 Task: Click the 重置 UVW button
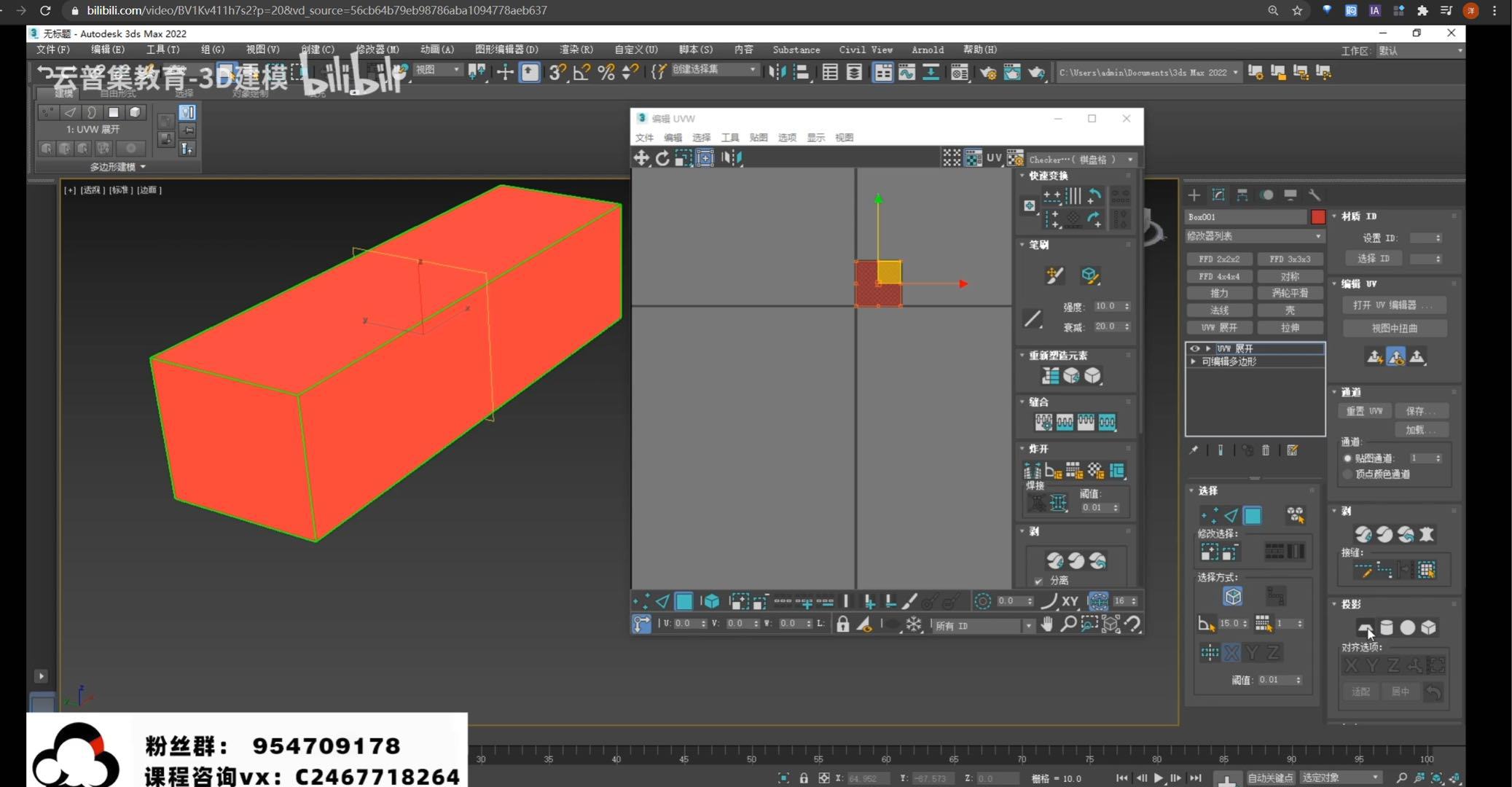1364,411
